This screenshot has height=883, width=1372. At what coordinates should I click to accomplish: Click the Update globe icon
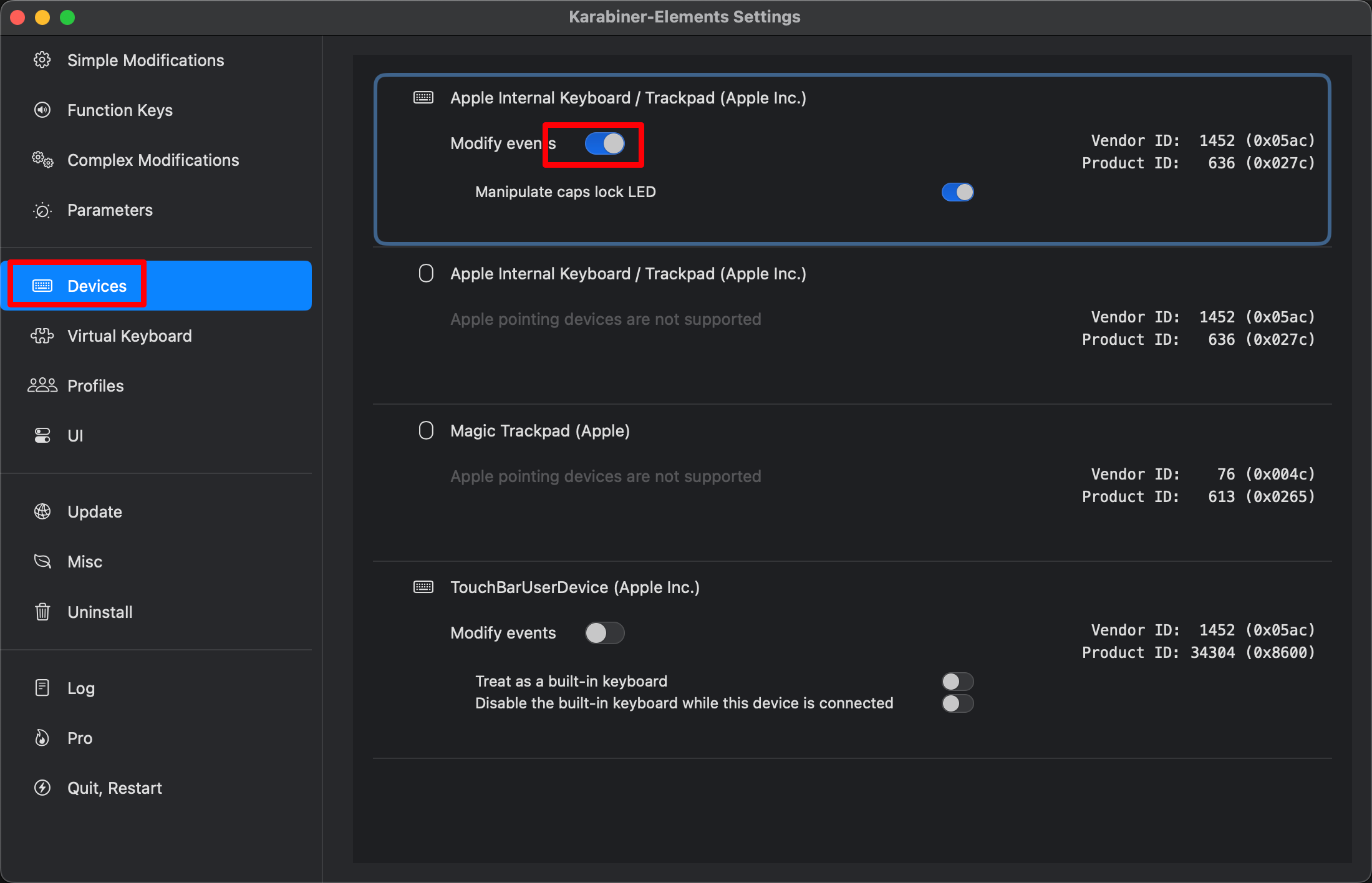coord(42,512)
